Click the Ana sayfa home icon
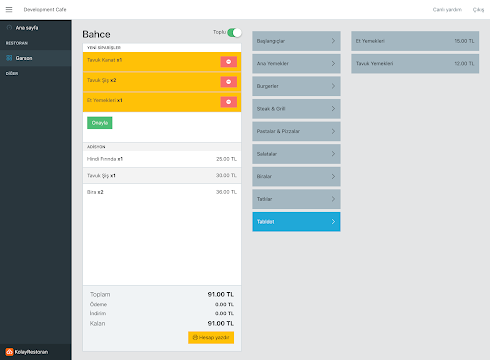This screenshot has height=360, width=490. pos(9,28)
